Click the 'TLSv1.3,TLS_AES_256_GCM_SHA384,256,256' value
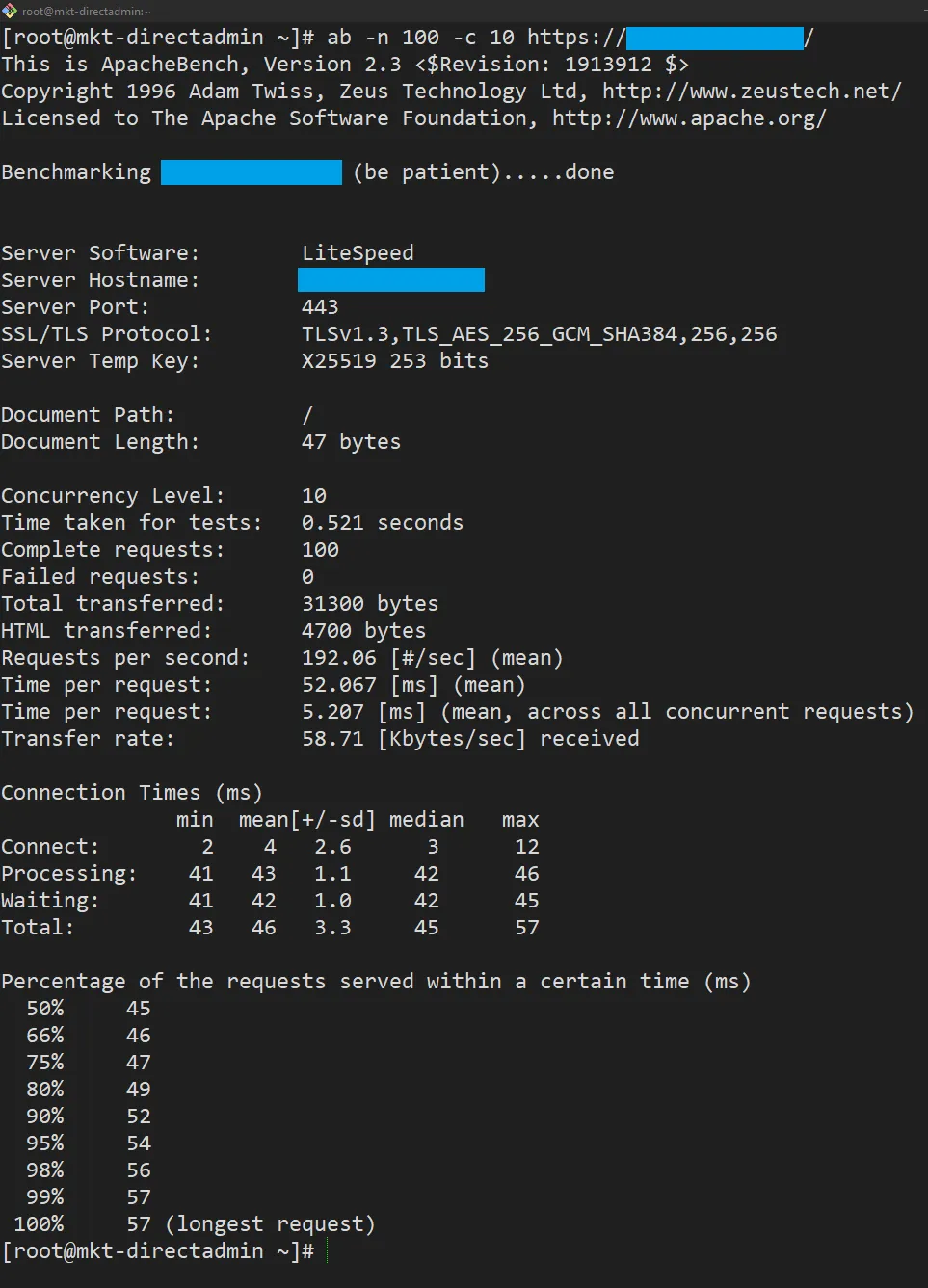 540,334
